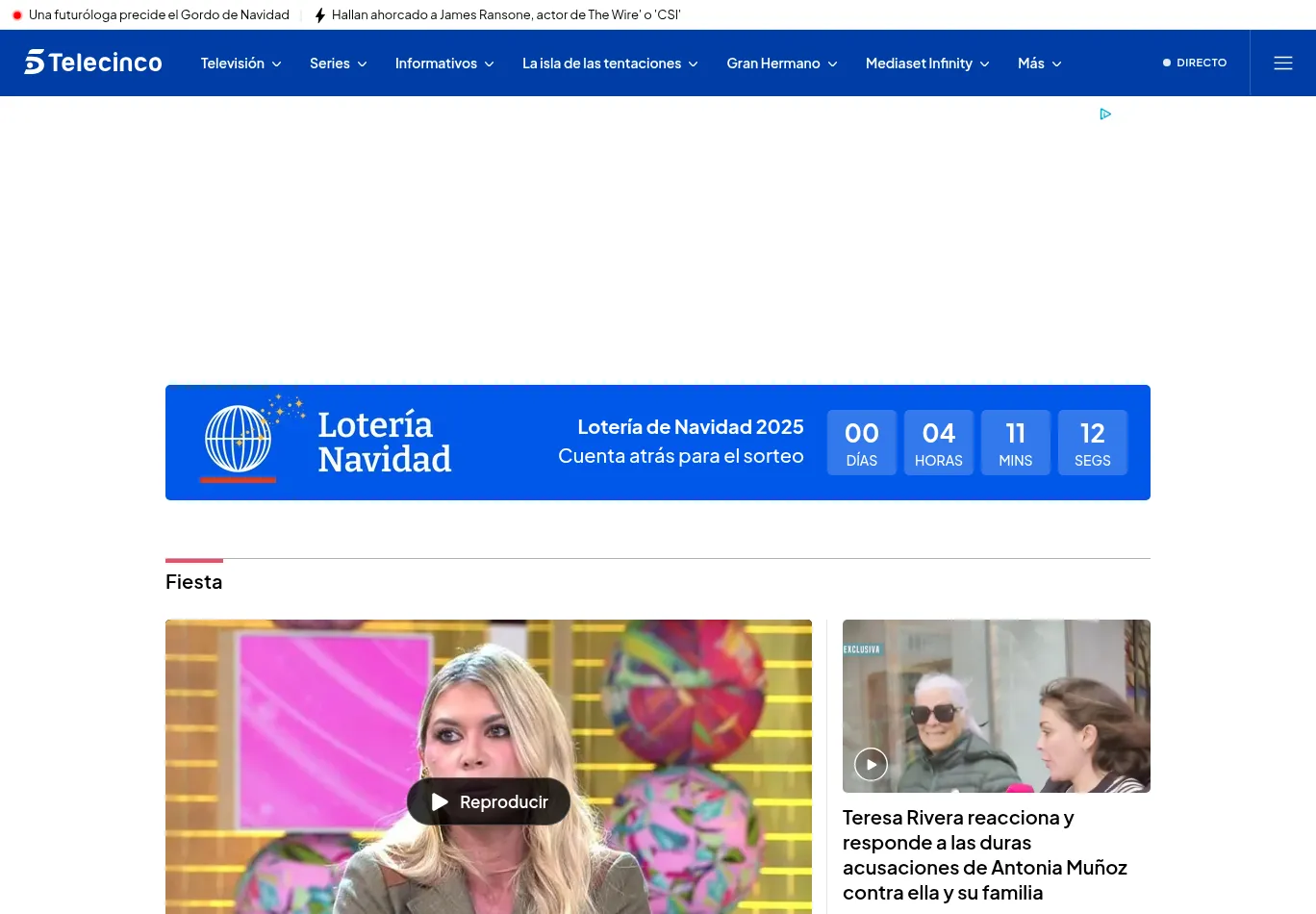Expand the Mediaset Infinity menu
1316x914 pixels.
pyautogui.click(x=926, y=63)
